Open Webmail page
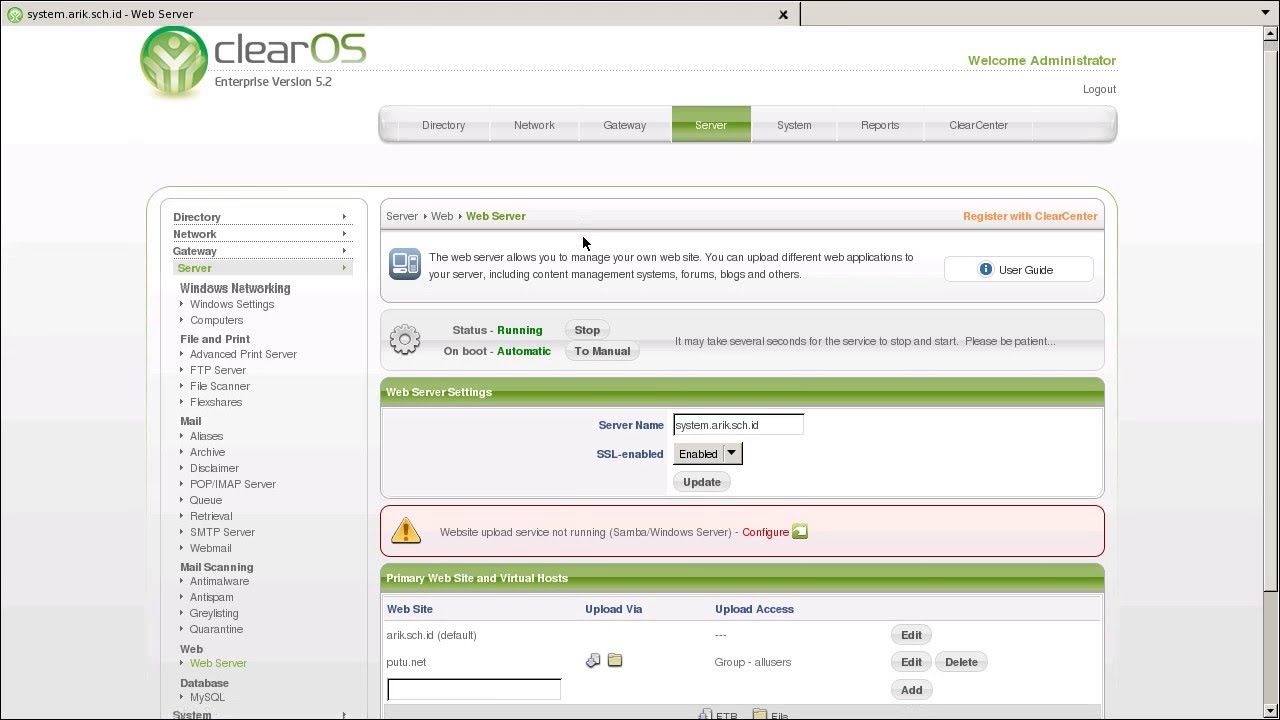 point(211,548)
